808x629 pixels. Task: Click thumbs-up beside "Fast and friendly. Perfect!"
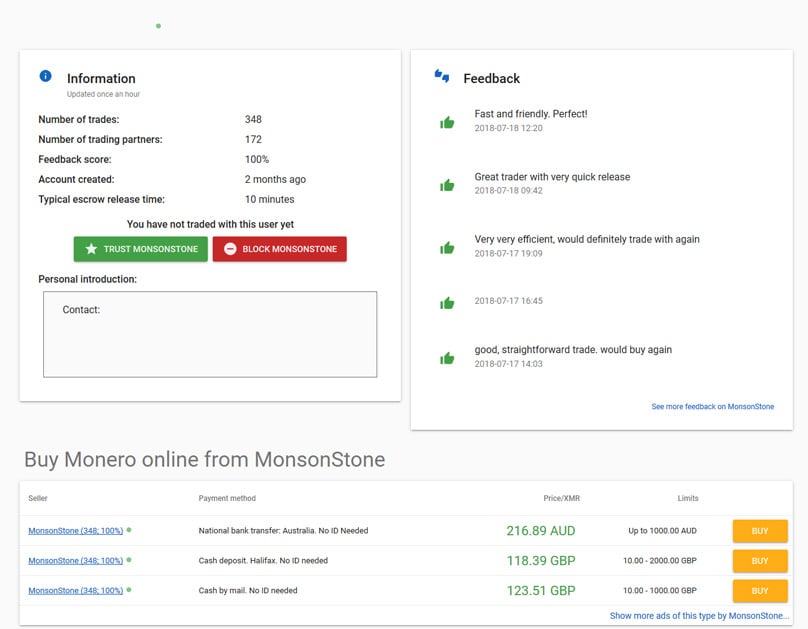(x=447, y=122)
